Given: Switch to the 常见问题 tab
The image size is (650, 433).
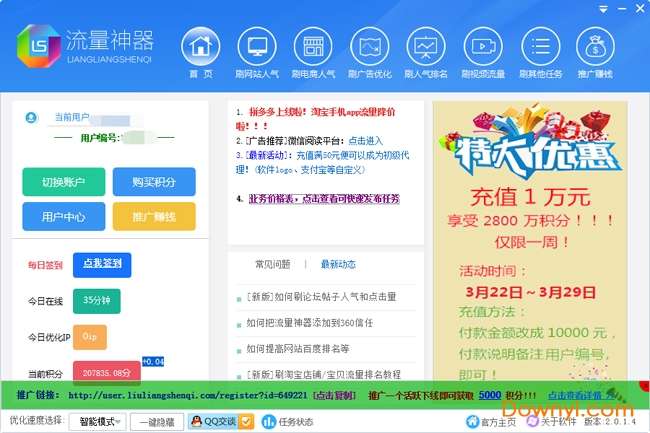Looking at the screenshot, I should [x=272, y=264].
